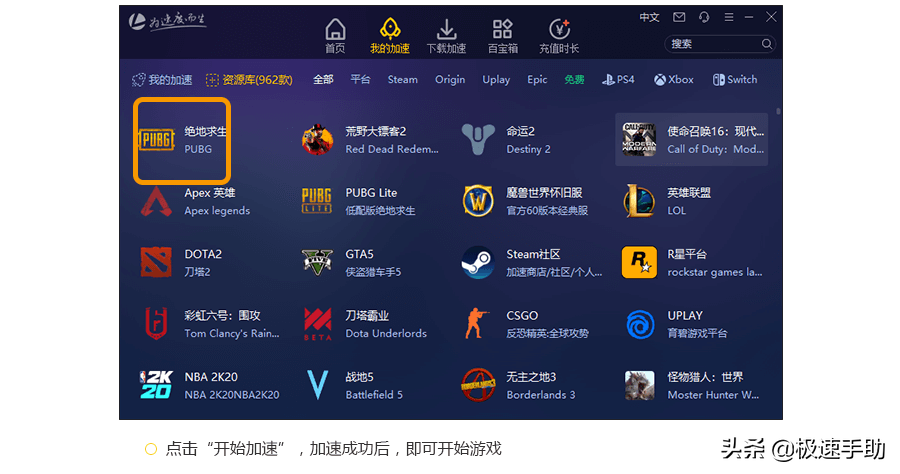Screen dimensions: 900x474
Task: Filter by Xbox category
Action: point(674,80)
